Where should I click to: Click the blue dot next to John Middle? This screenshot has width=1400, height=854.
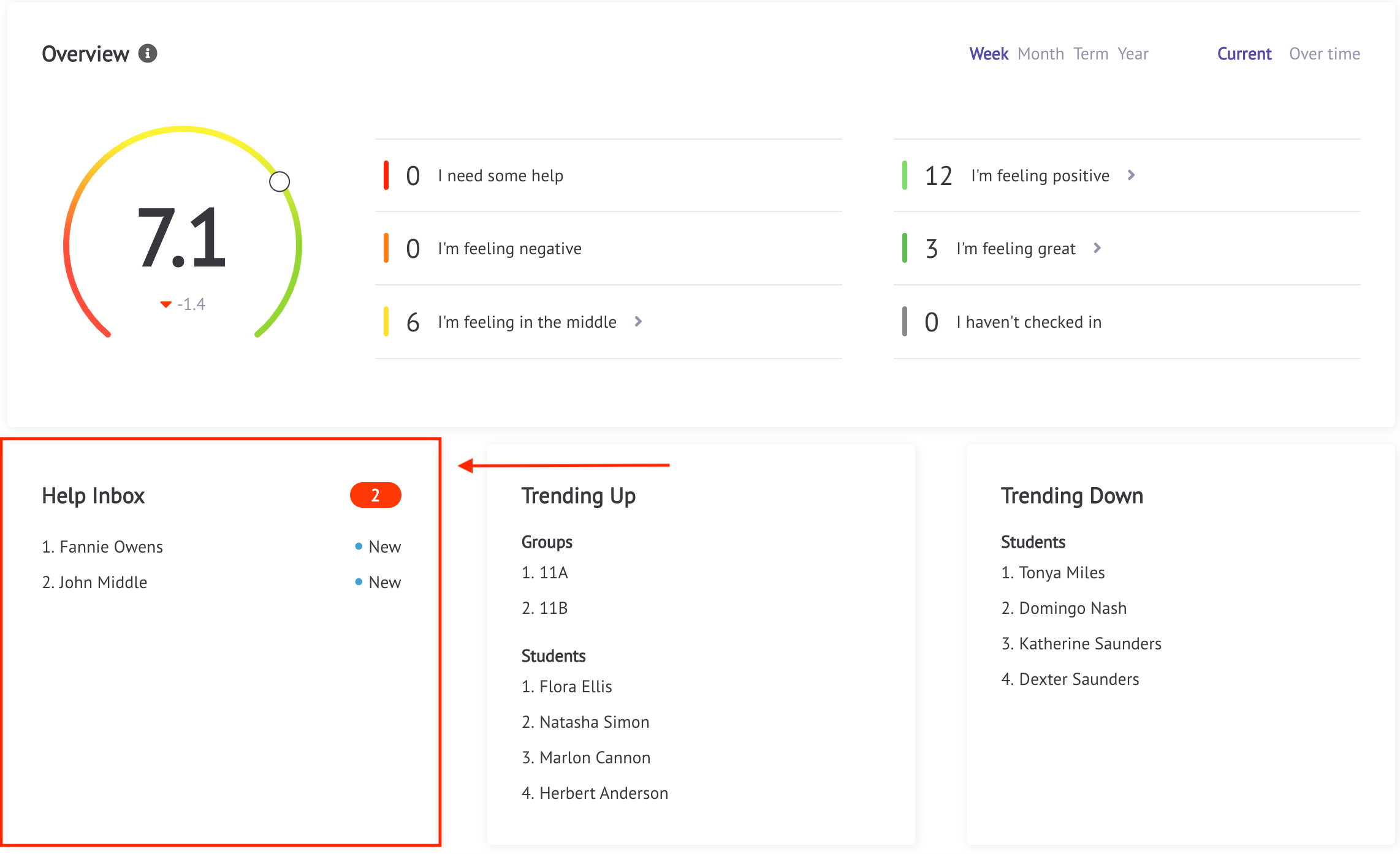pos(354,581)
